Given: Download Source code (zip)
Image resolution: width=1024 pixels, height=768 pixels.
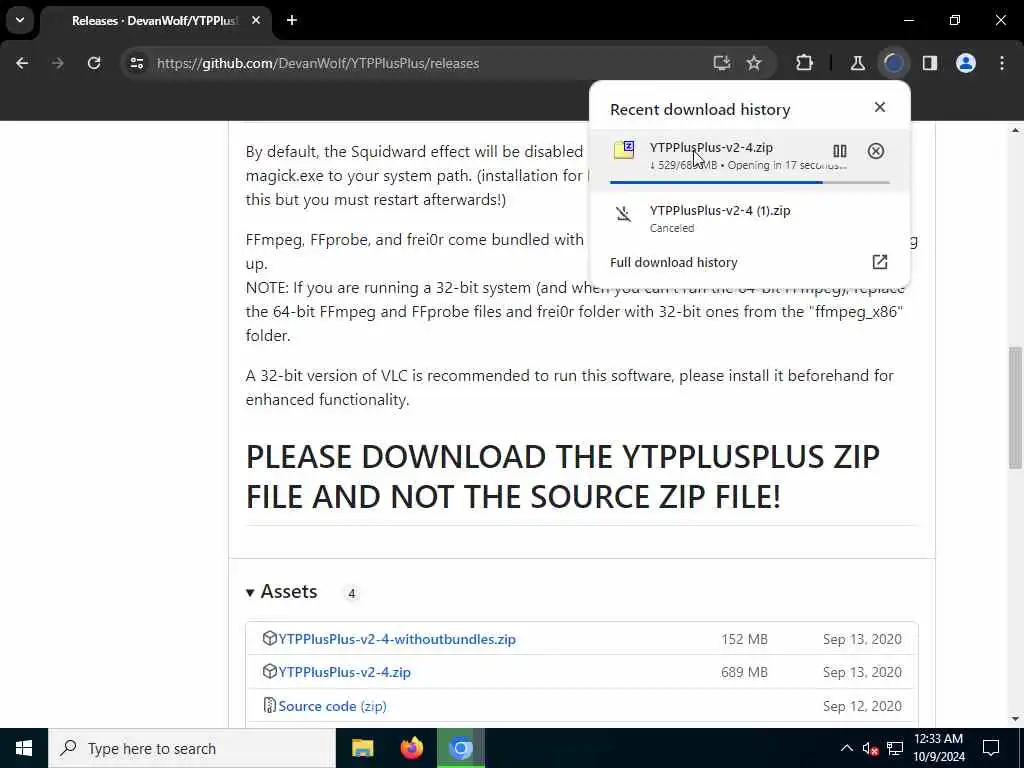Looking at the screenshot, I should [x=332, y=706].
